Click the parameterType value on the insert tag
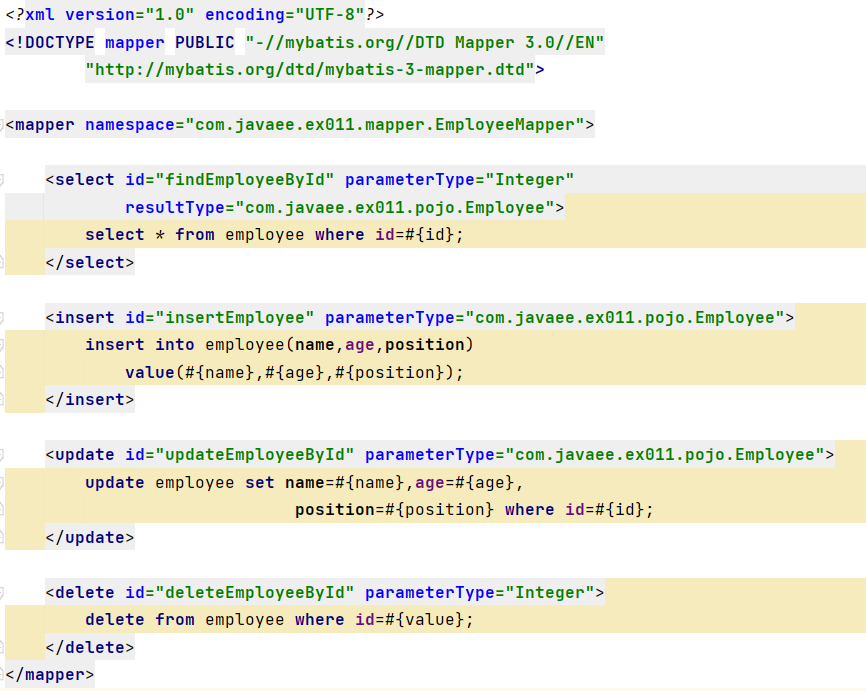The image size is (866, 691). click(625, 318)
